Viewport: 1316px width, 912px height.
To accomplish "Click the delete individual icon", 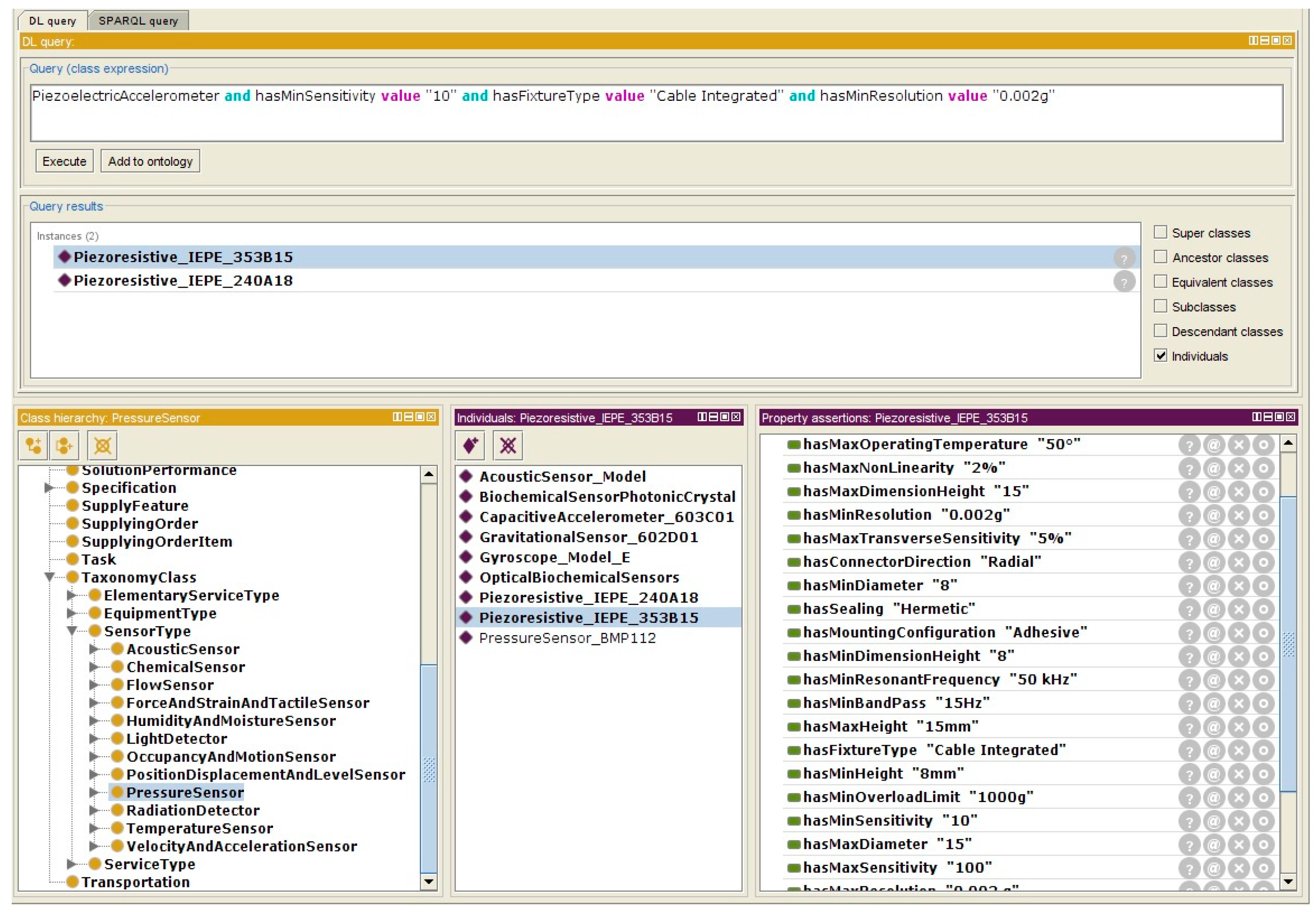I will [507, 445].
